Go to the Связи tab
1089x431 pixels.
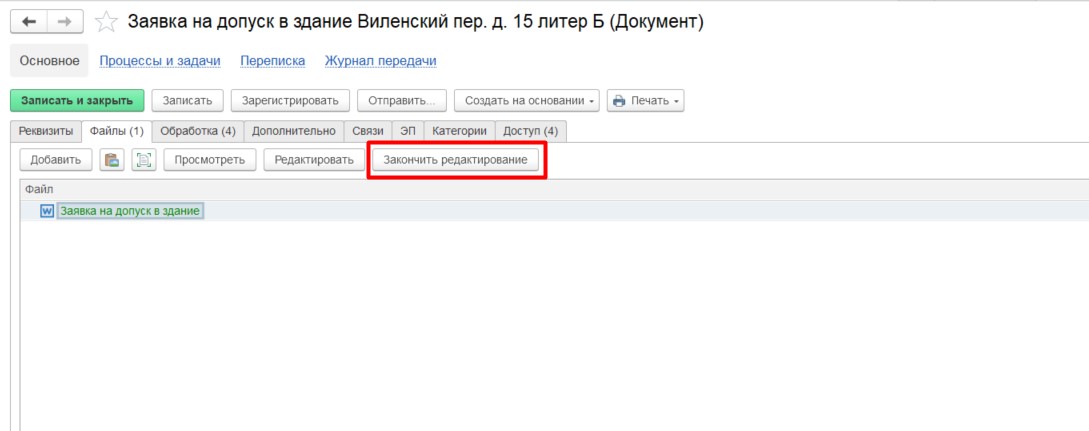pyautogui.click(x=368, y=131)
